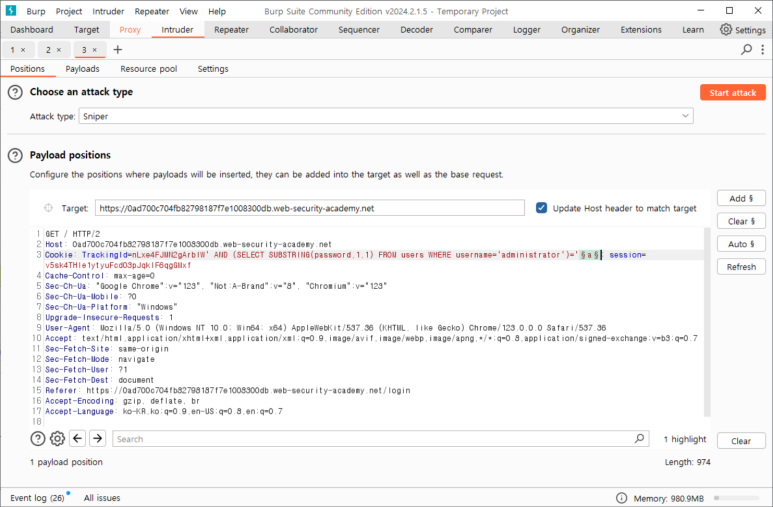Click magnifier icon inside Search field
Screen dimensions: 773x507
[x=639, y=438]
